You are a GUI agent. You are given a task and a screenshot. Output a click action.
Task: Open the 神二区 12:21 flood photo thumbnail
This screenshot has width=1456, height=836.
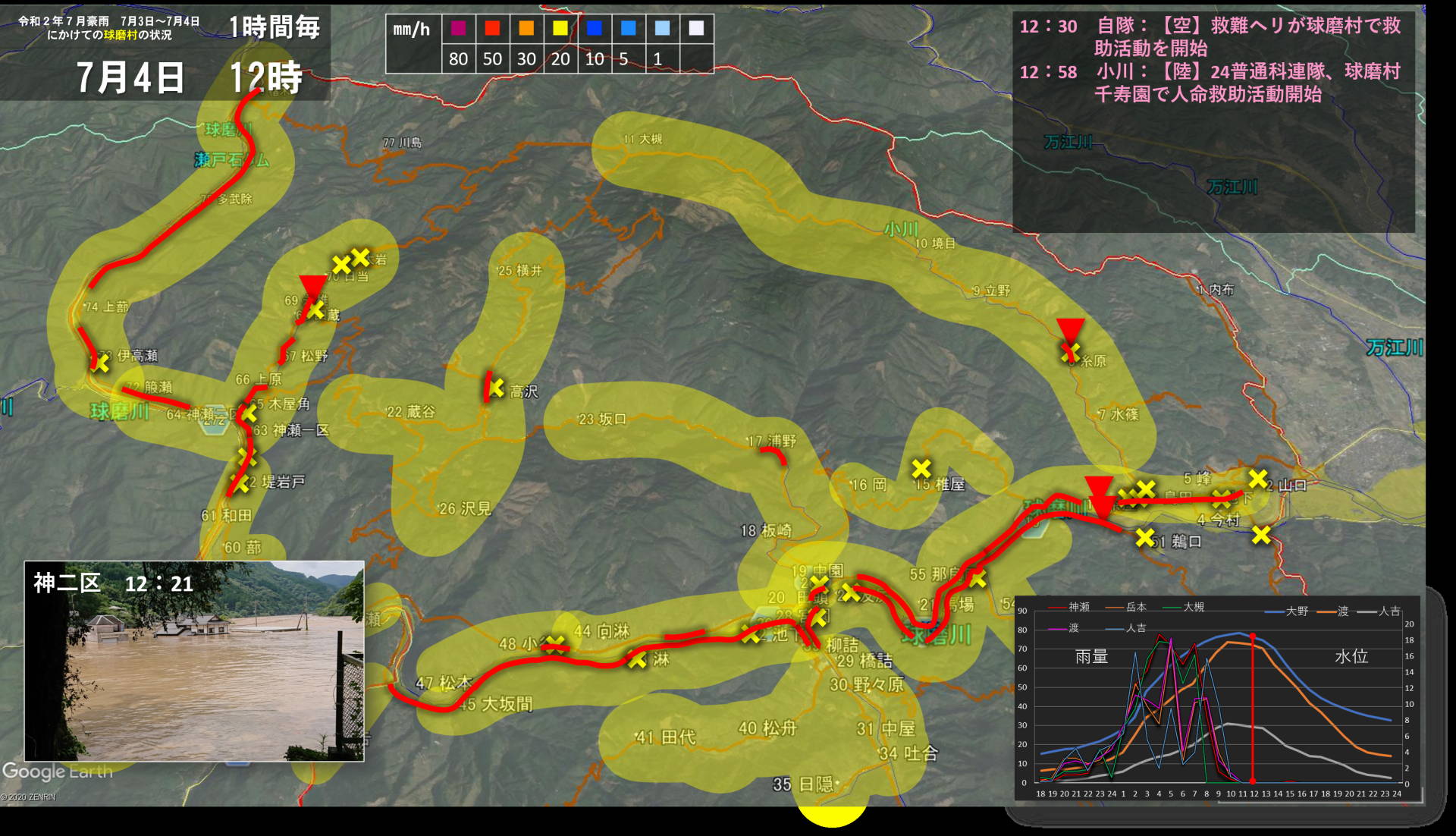194,661
